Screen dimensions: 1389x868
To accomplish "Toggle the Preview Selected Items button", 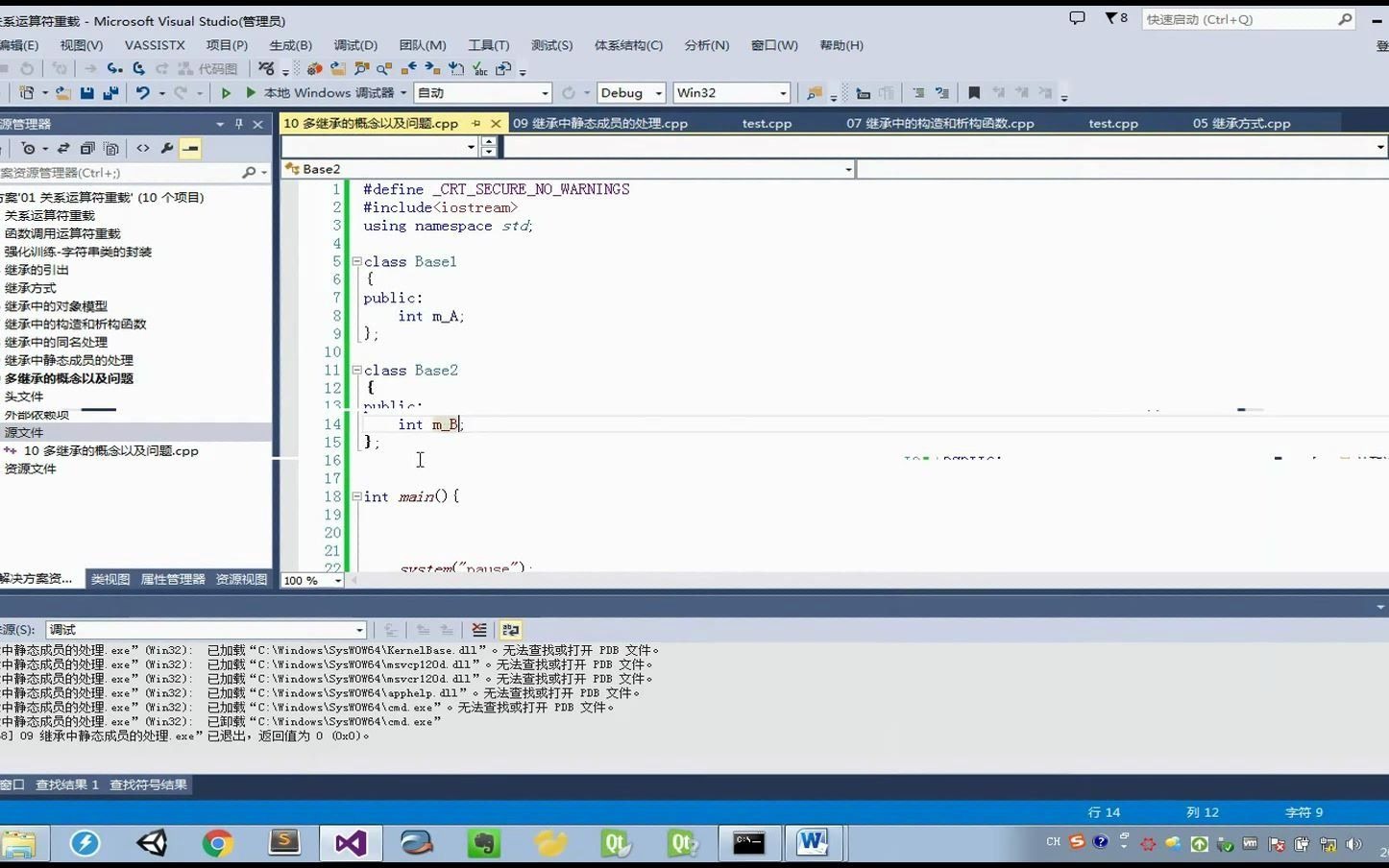I will [x=190, y=149].
